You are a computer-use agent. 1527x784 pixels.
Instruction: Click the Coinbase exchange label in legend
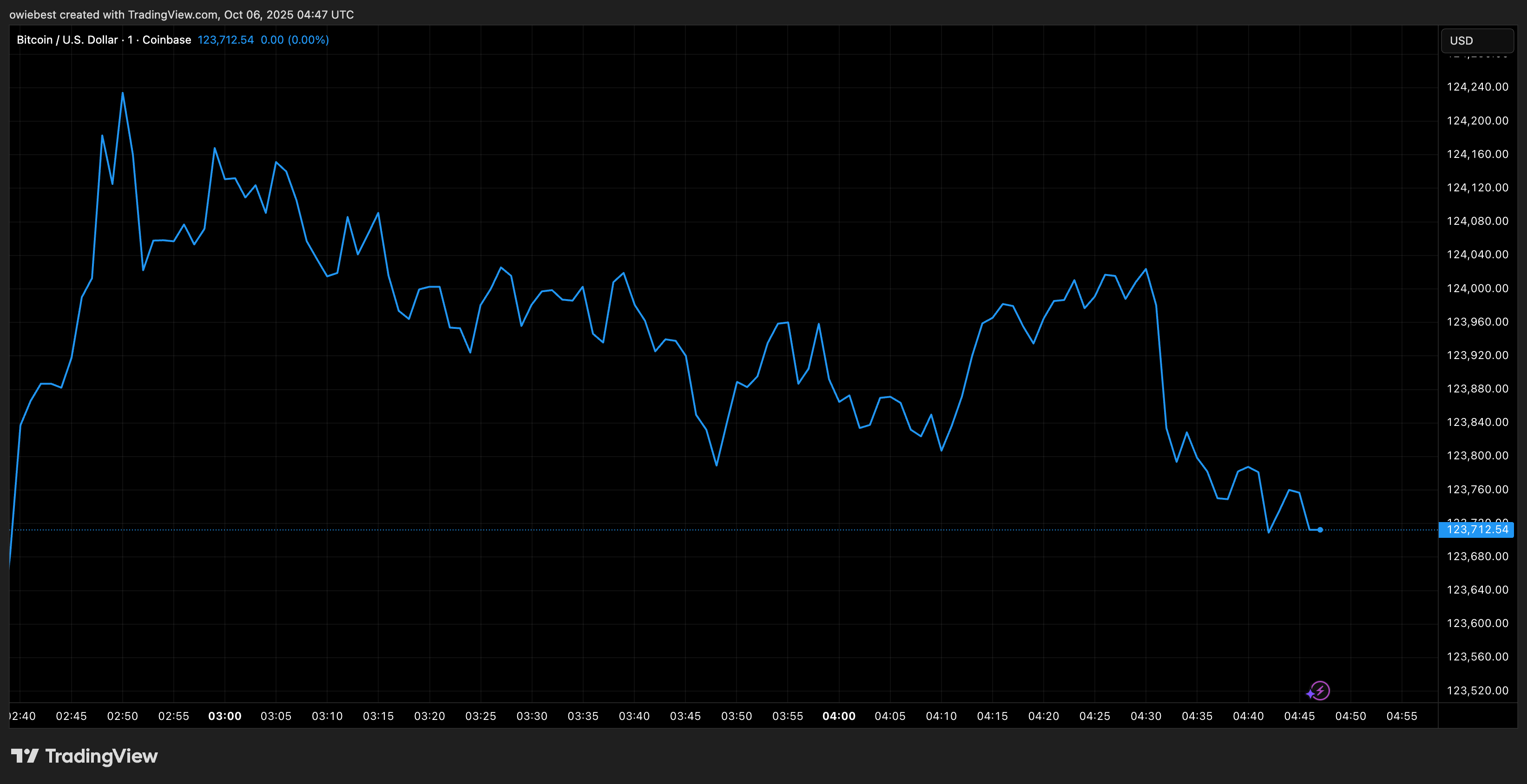click(166, 39)
